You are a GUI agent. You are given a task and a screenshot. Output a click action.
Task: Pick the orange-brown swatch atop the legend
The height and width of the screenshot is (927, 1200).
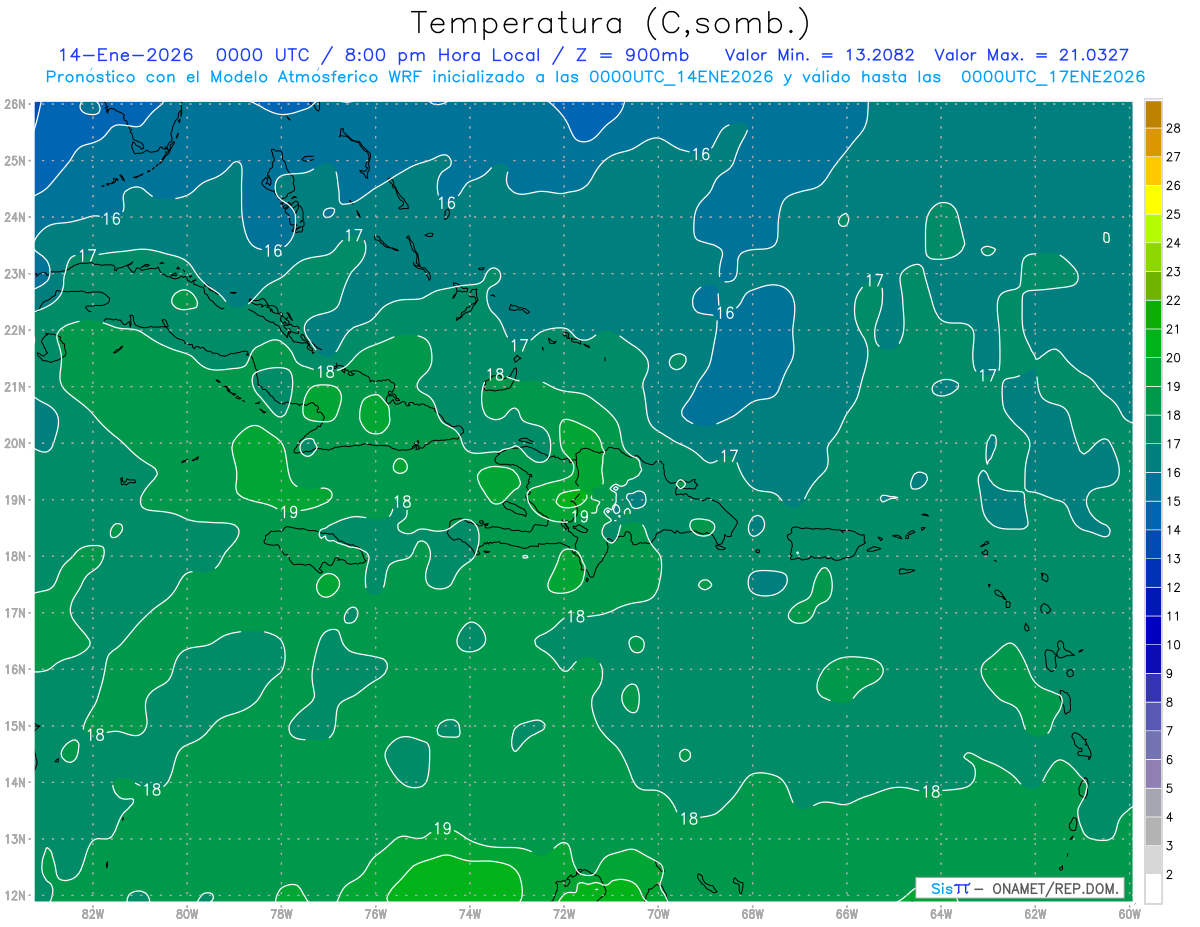pyautogui.click(x=1153, y=114)
